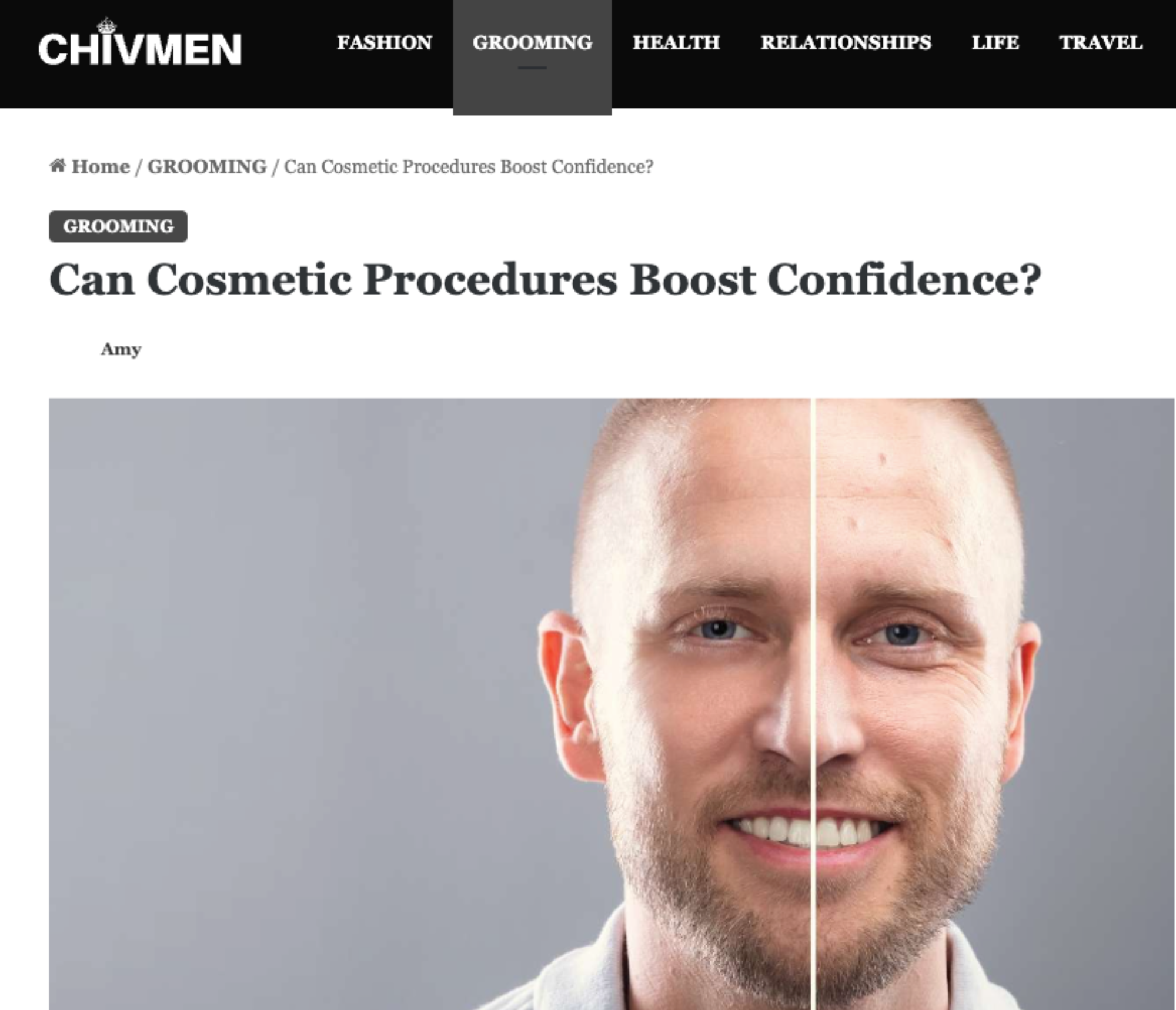Click GROOMING in the breadcrumb trail

207,167
